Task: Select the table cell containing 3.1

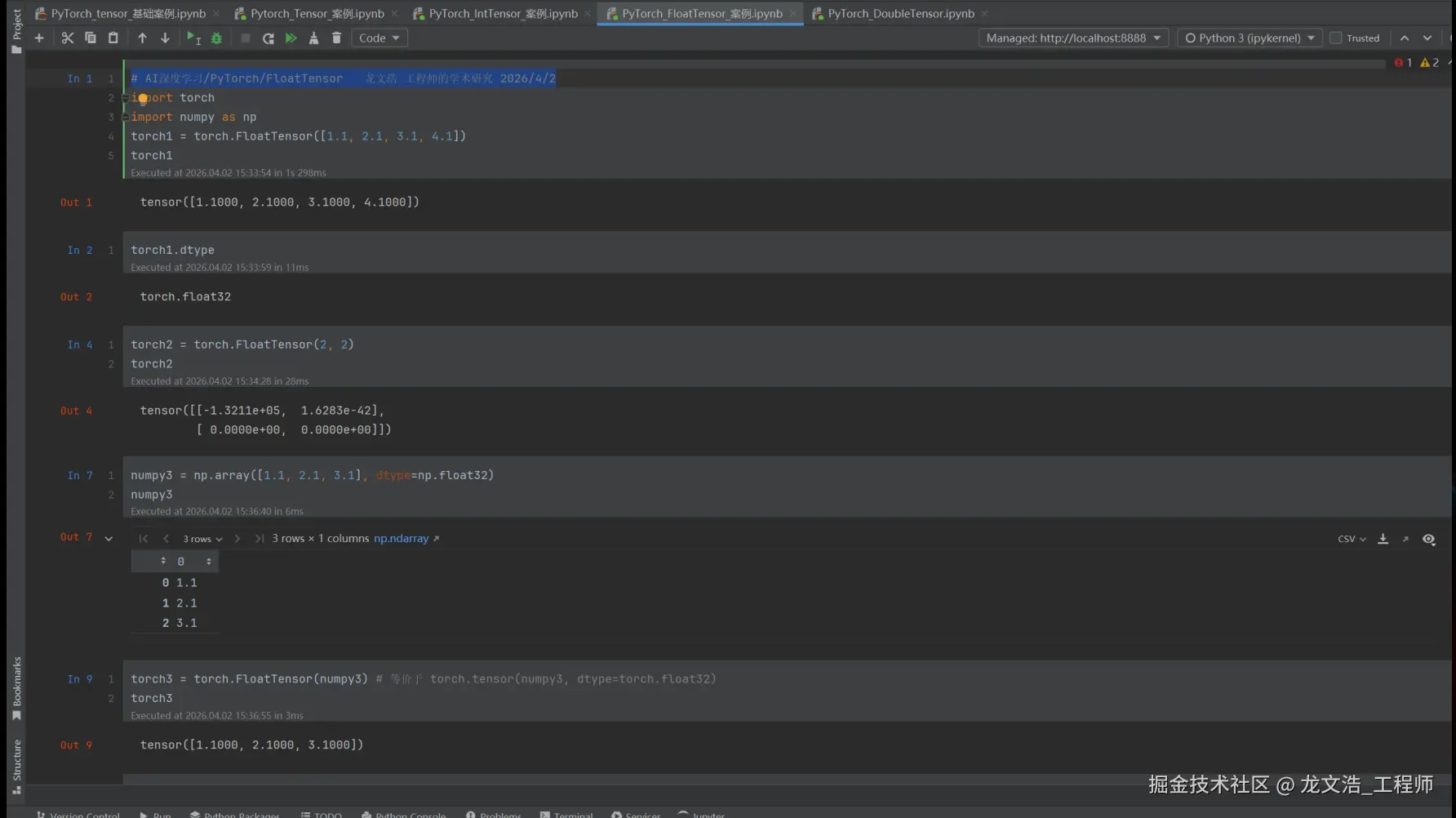Action: pyautogui.click(x=187, y=623)
